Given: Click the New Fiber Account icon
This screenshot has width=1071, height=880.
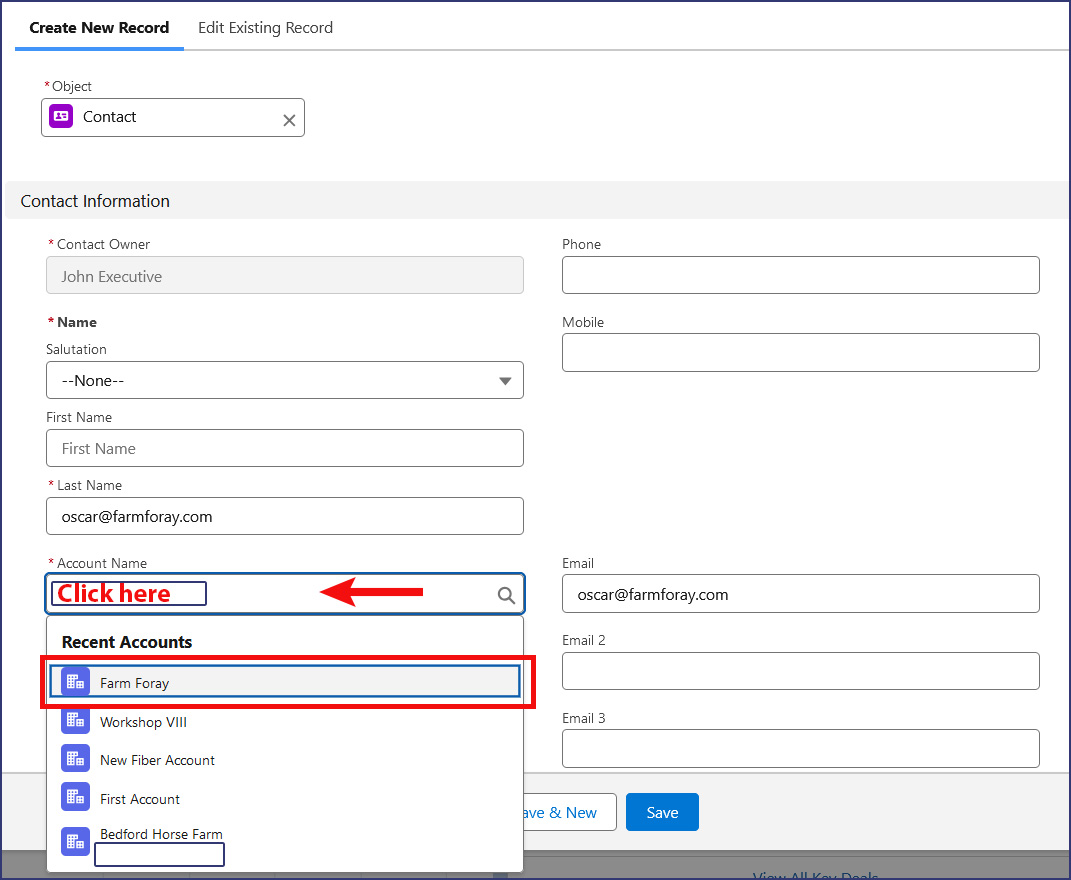Looking at the screenshot, I should coord(75,759).
